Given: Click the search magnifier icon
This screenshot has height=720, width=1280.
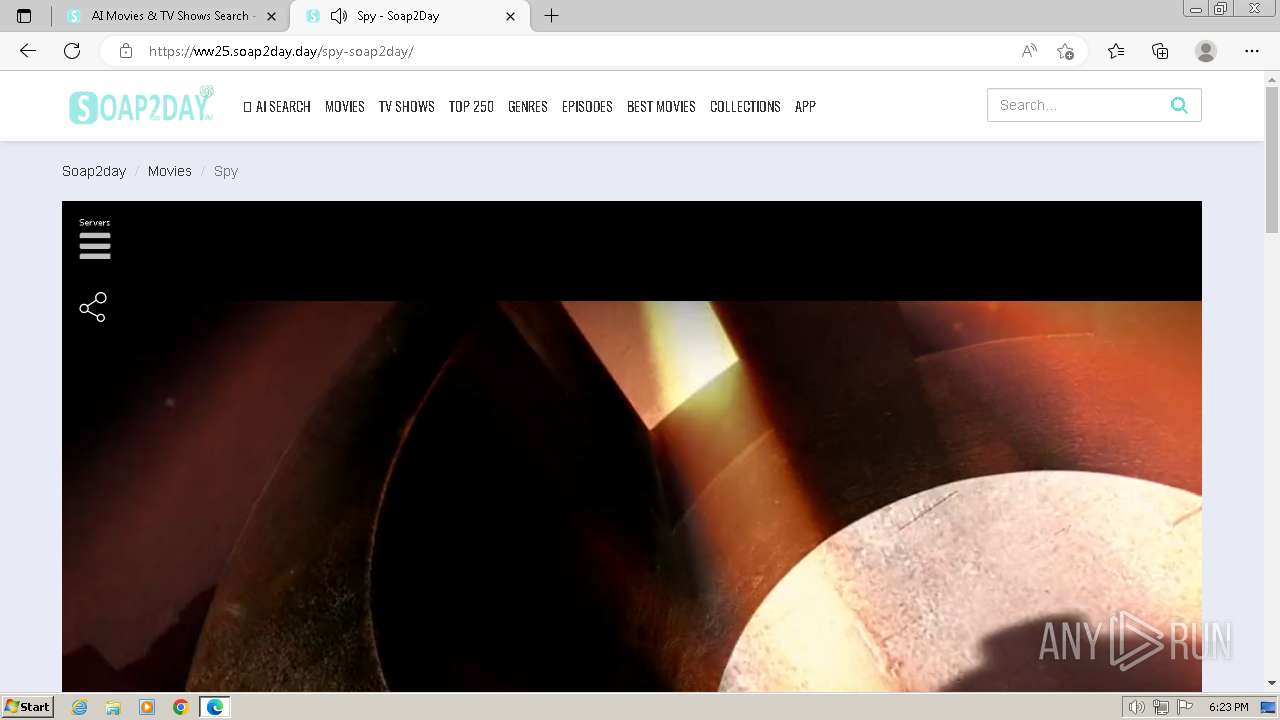Looking at the screenshot, I should (1179, 105).
